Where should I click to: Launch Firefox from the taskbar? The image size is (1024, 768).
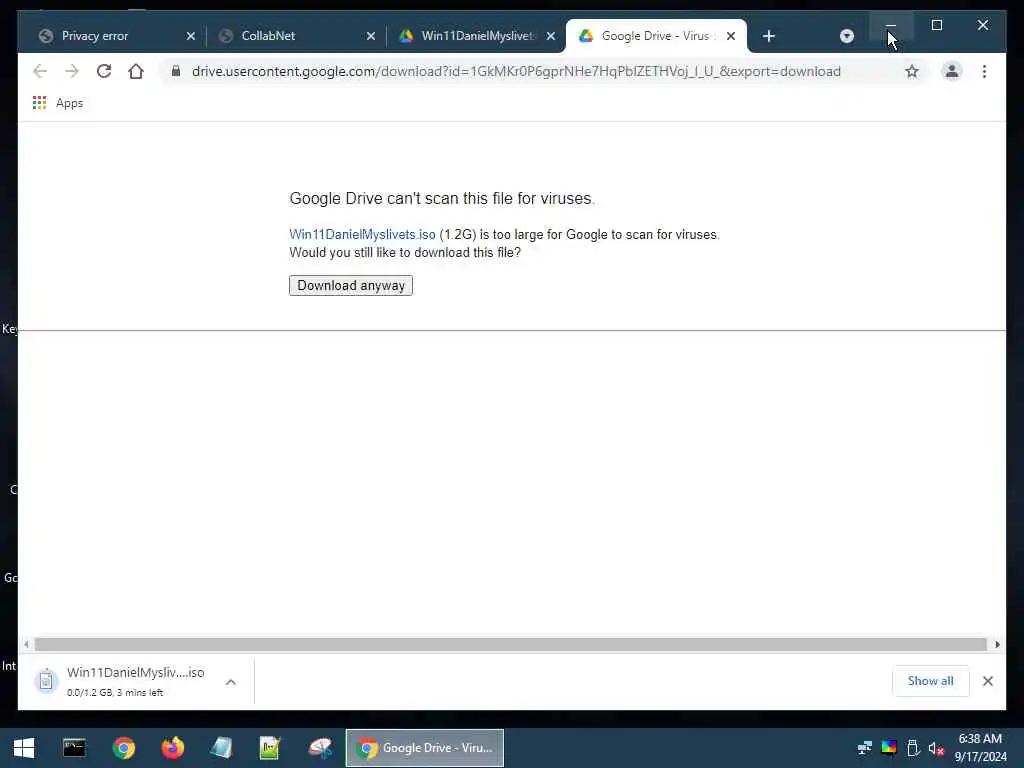pos(172,748)
